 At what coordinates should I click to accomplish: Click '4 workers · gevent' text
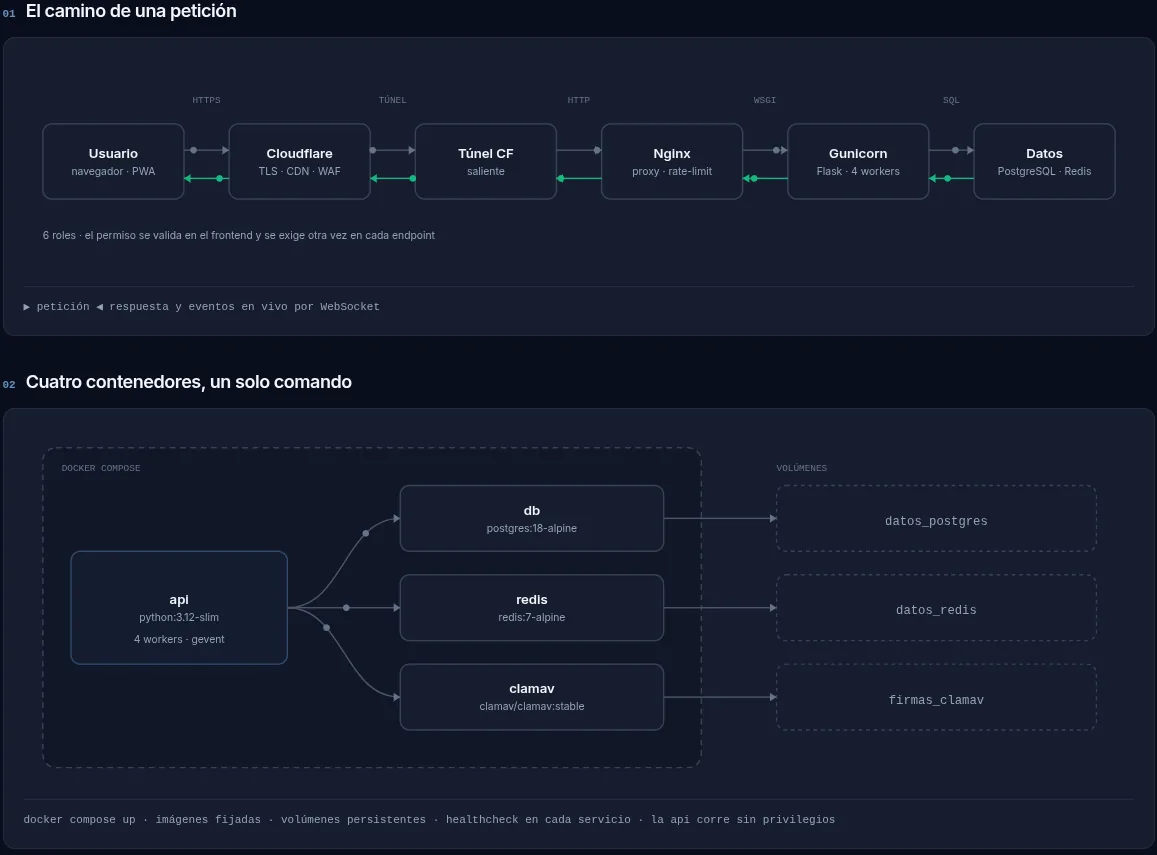(x=179, y=640)
